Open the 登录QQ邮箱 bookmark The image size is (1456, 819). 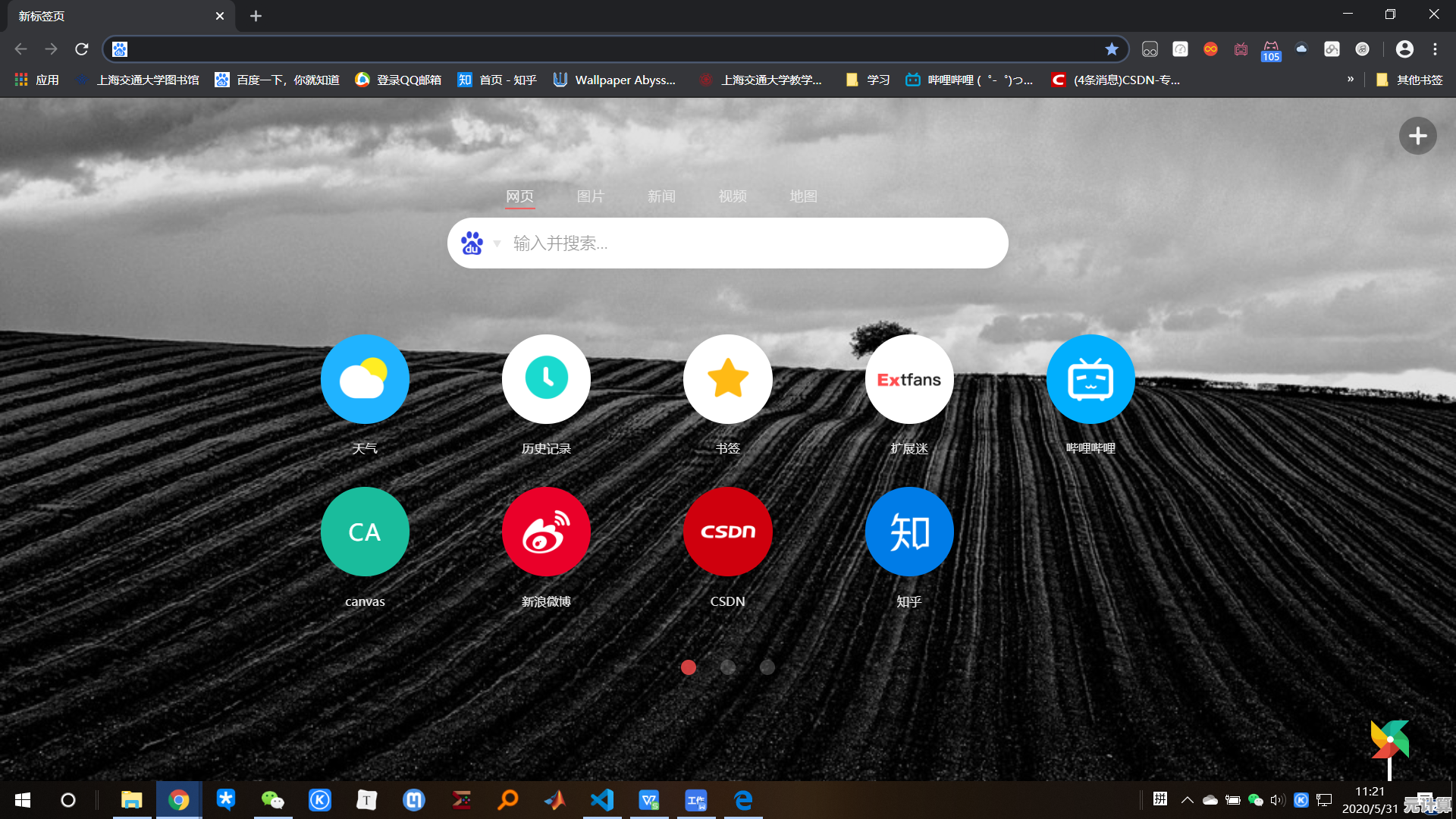click(x=397, y=79)
